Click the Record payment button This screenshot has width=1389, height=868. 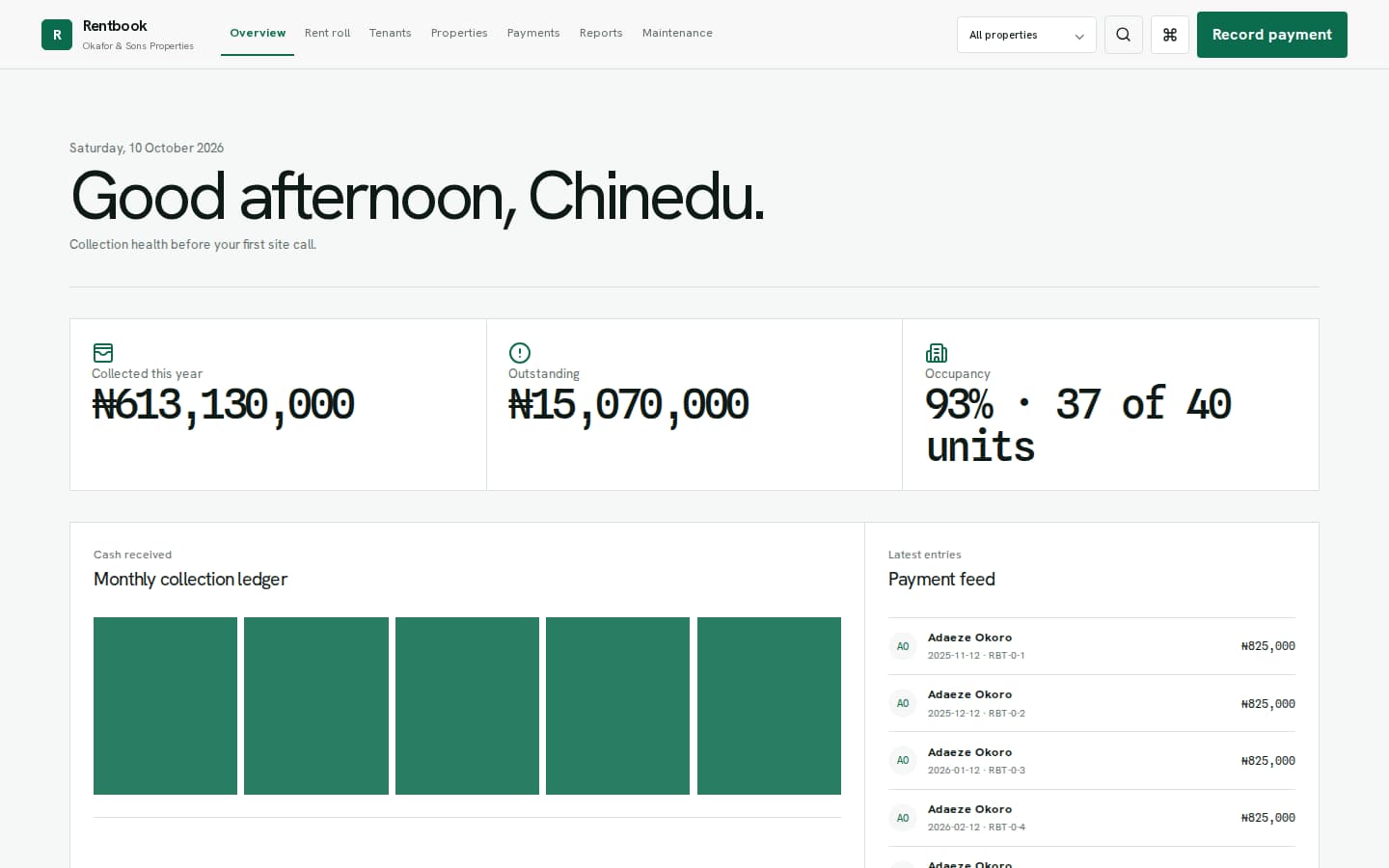pos(1272,35)
